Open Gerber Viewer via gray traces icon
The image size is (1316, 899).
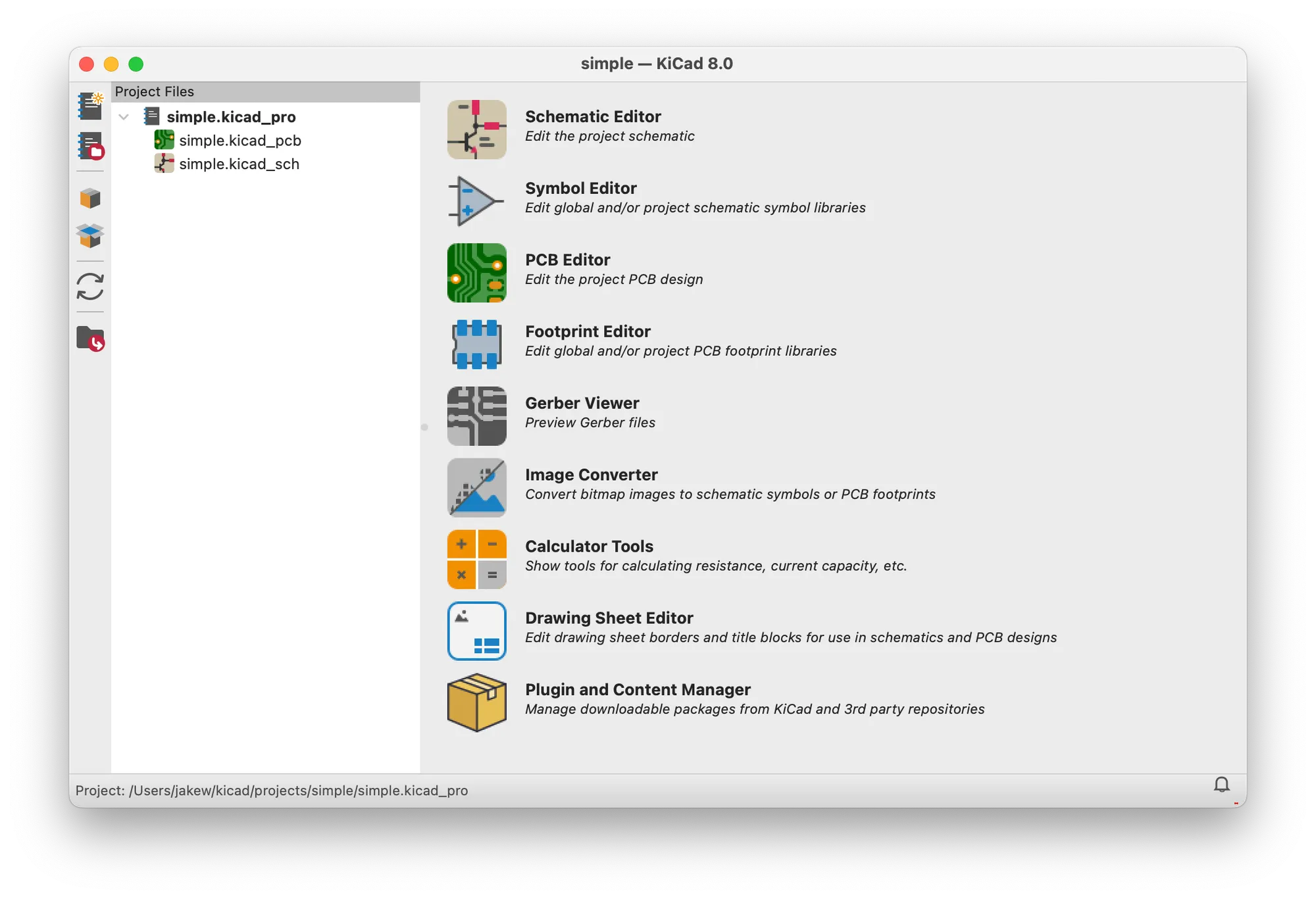[476, 416]
